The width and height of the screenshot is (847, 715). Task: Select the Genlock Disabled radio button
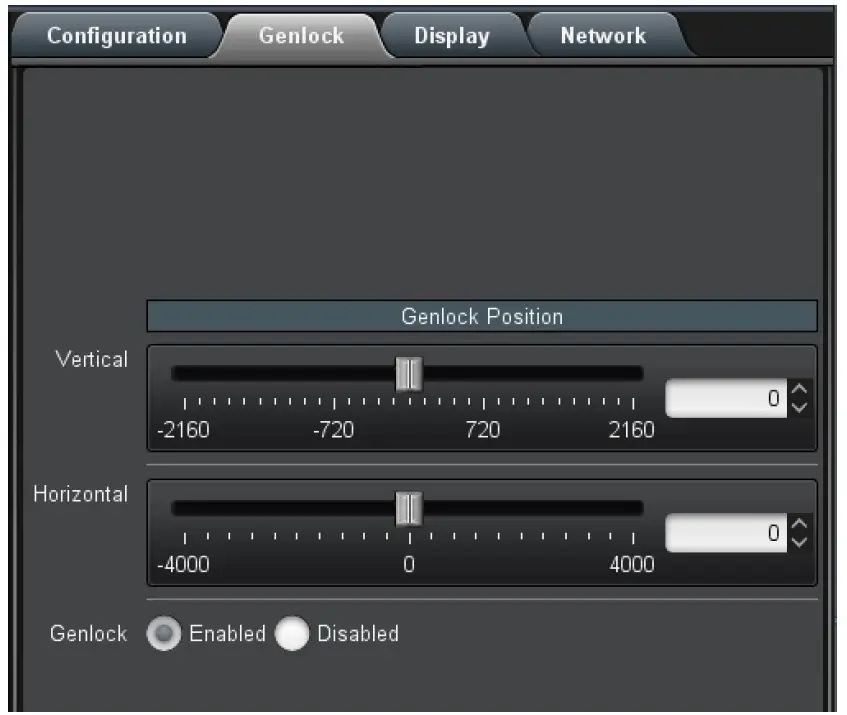click(x=292, y=633)
